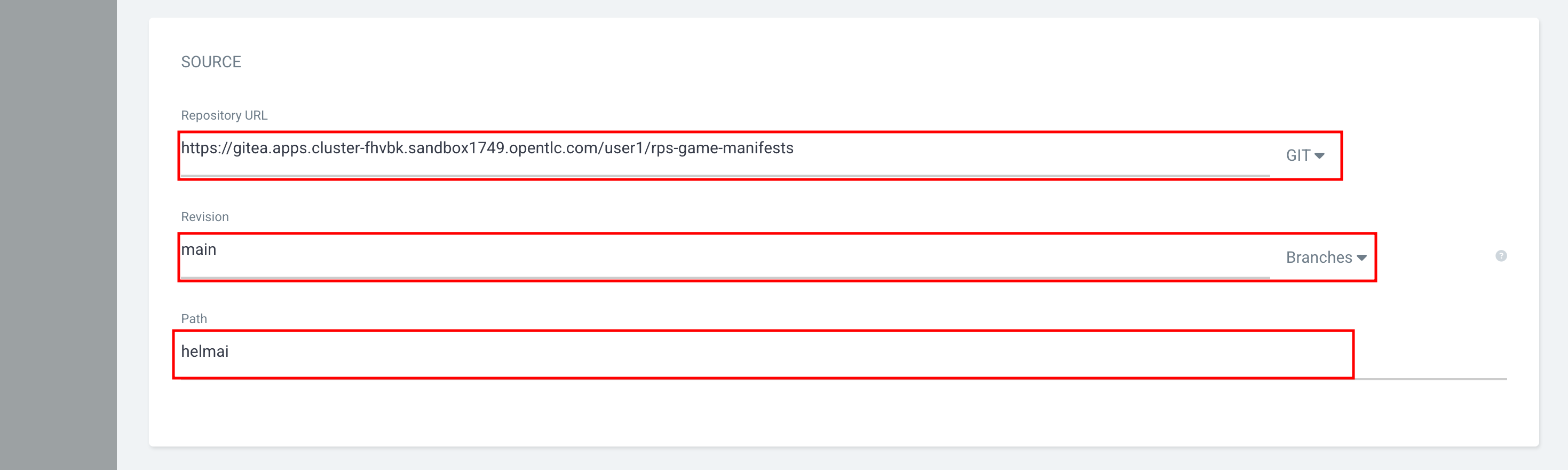The height and width of the screenshot is (470, 1568).
Task: Click the Repository URL label
Action: [x=224, y=116]
